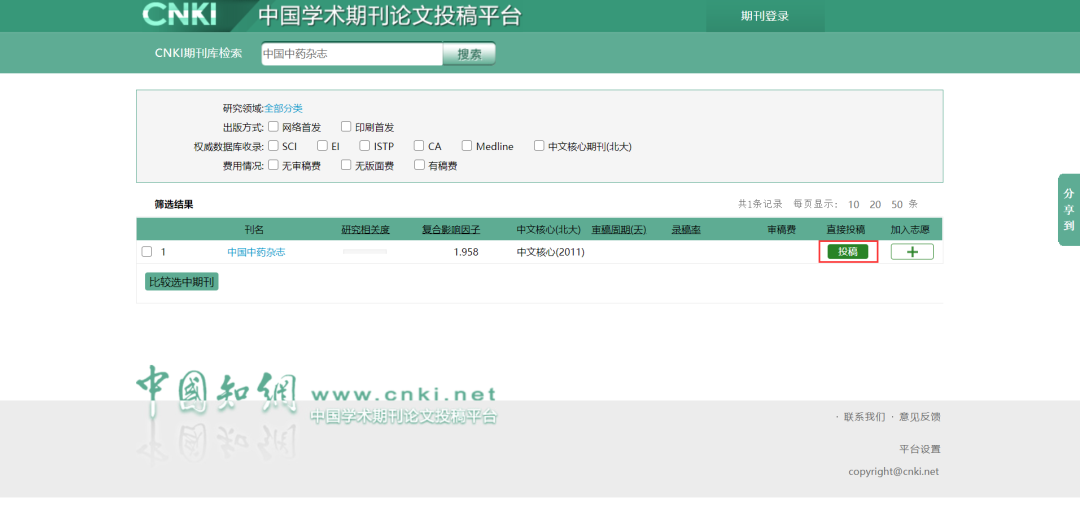Screen dimensions: 1080x511
Task: Enable the 网络首发 checkbox
Action: click(x=273, y=127)
